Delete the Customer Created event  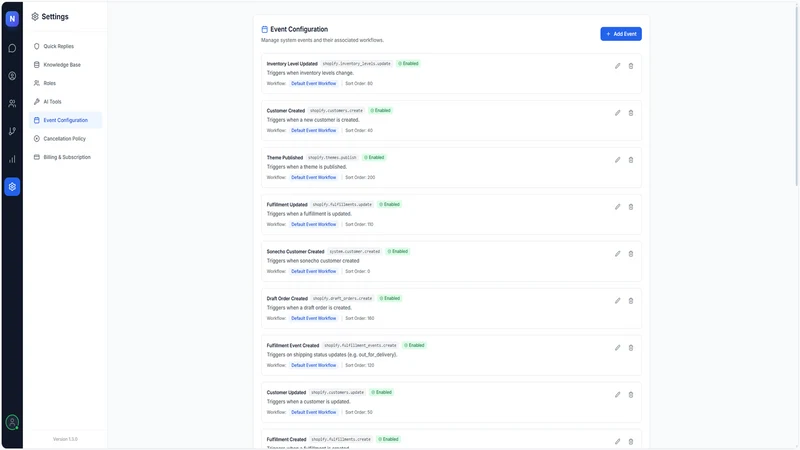coord(631,113)
